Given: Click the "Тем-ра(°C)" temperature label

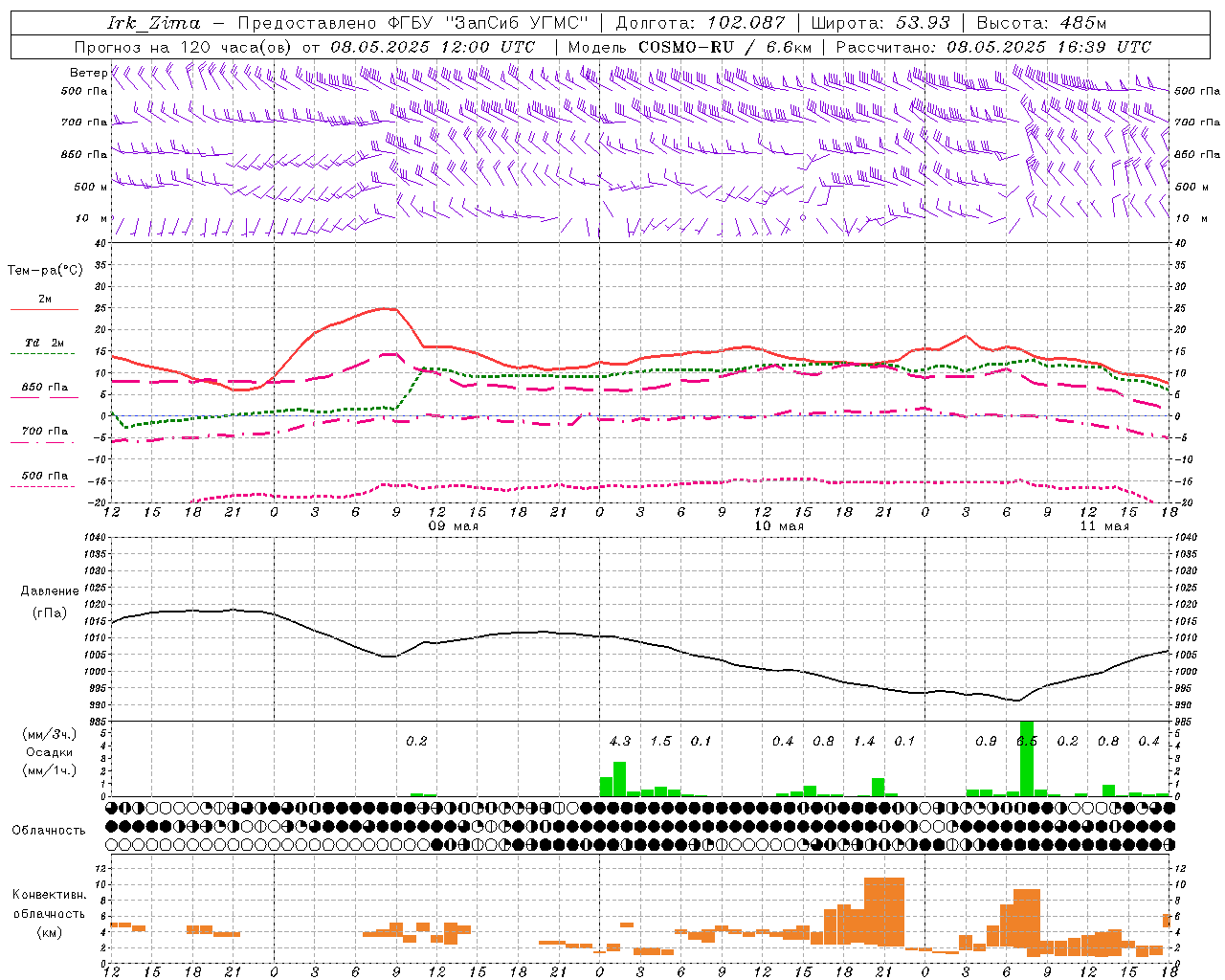Looking at the screenshot, I should (x=45, y=270).
